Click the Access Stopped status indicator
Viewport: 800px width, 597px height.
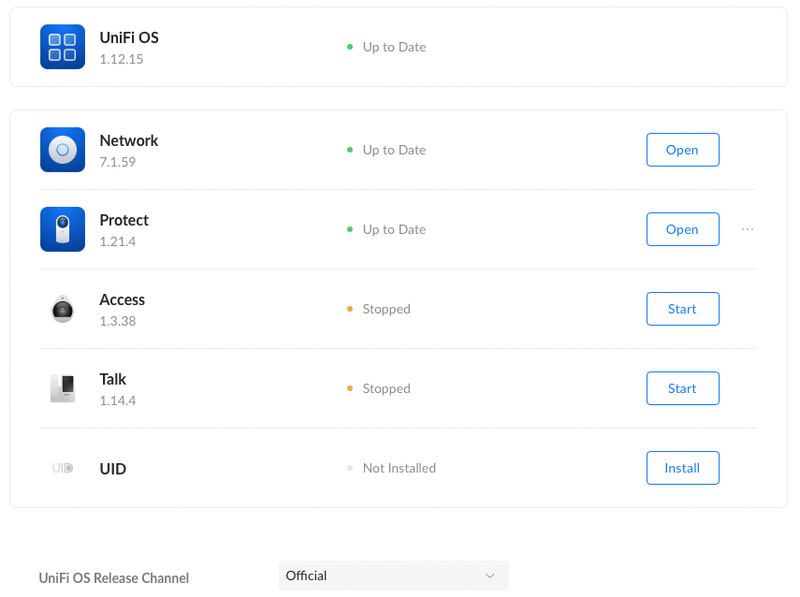(x=385, y=309)
